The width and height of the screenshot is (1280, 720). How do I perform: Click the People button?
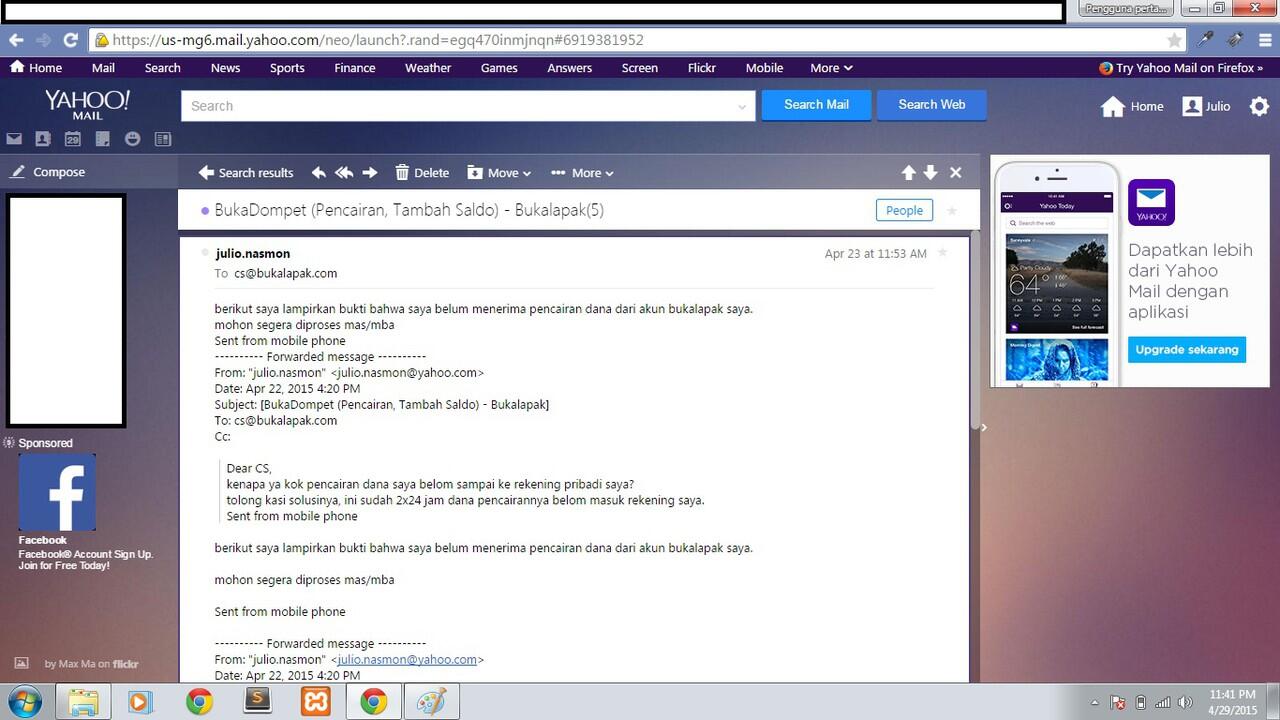tap(904, 210)
